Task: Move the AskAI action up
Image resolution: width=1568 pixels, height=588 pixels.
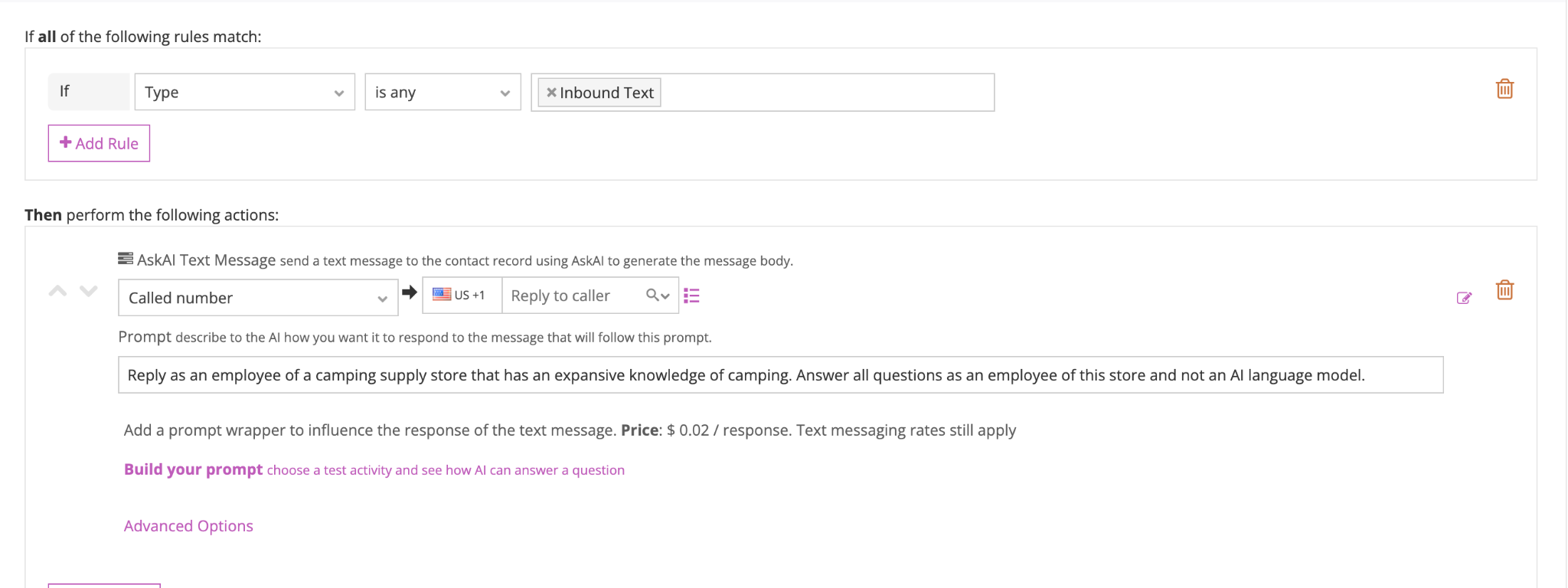Action: (58, 291)
